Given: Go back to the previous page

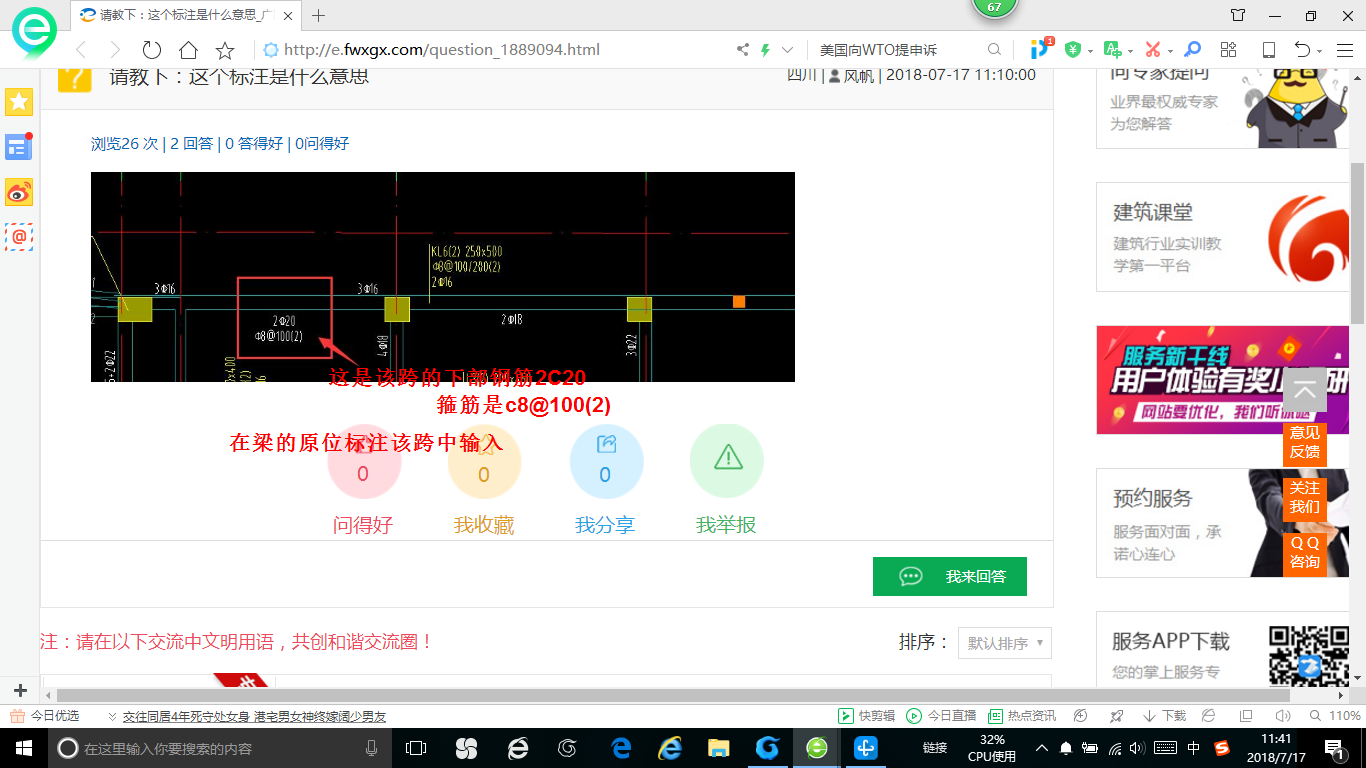Looking at the screenshot, I should (x=81, y=50).
